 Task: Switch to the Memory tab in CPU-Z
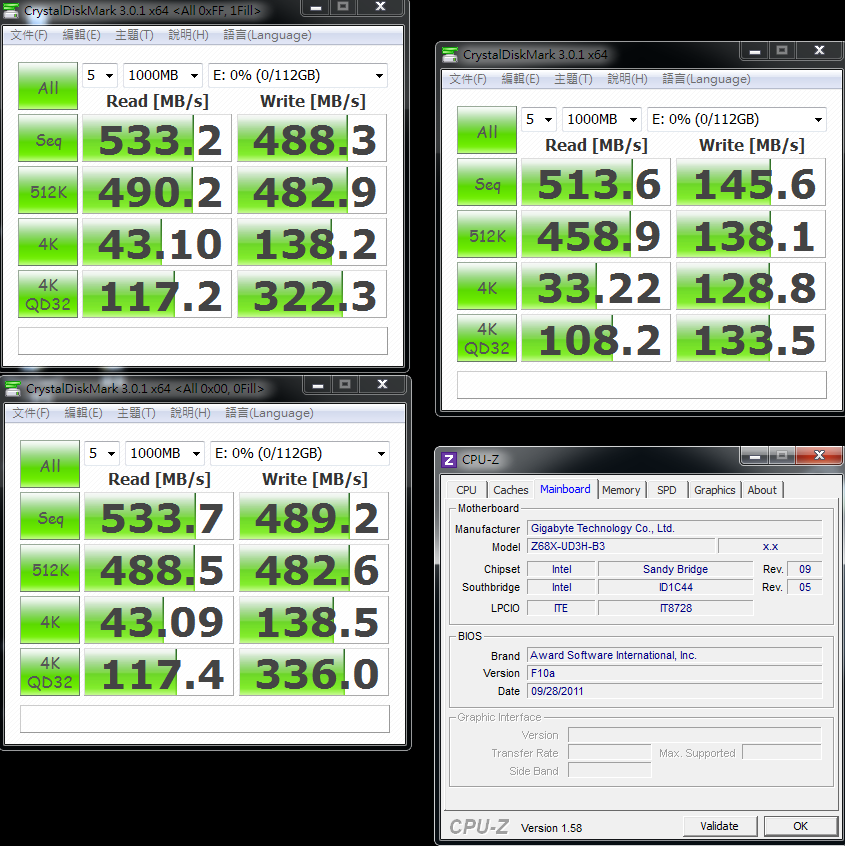click(621, 490)
